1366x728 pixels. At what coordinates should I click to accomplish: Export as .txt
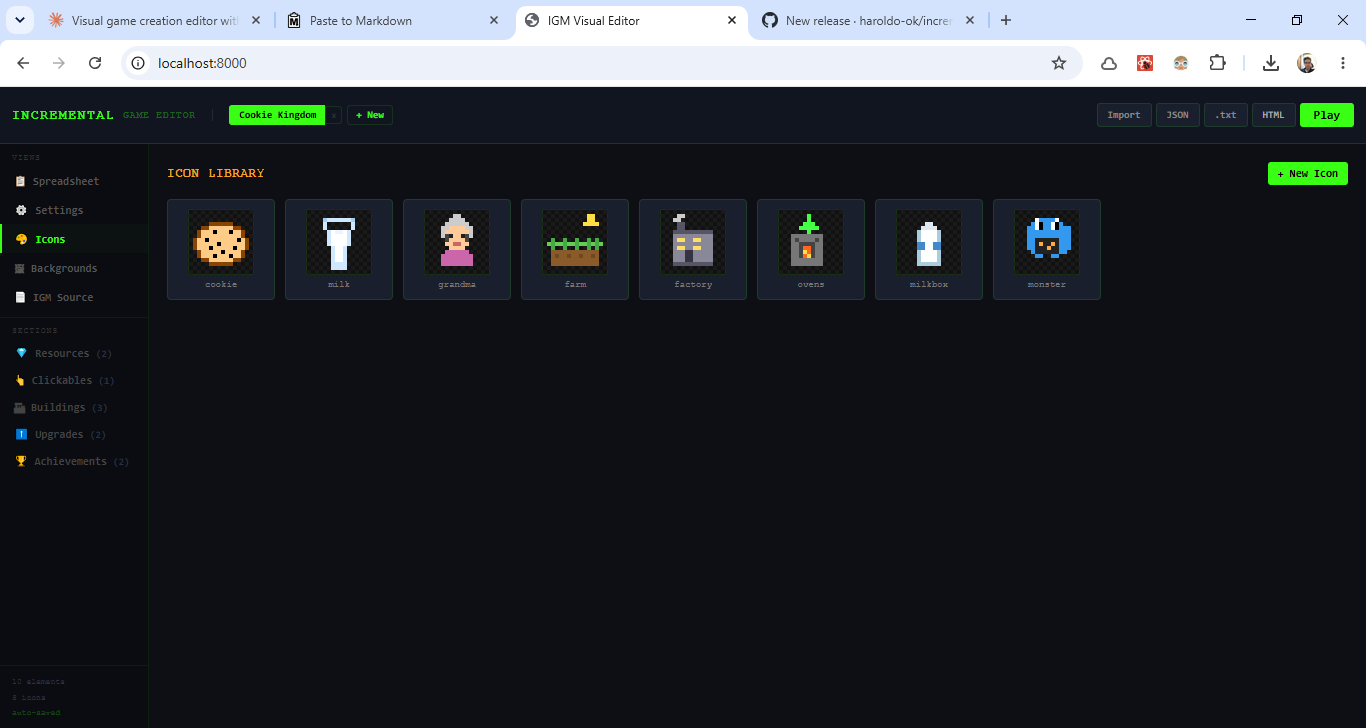click(x=1225, y=115)
